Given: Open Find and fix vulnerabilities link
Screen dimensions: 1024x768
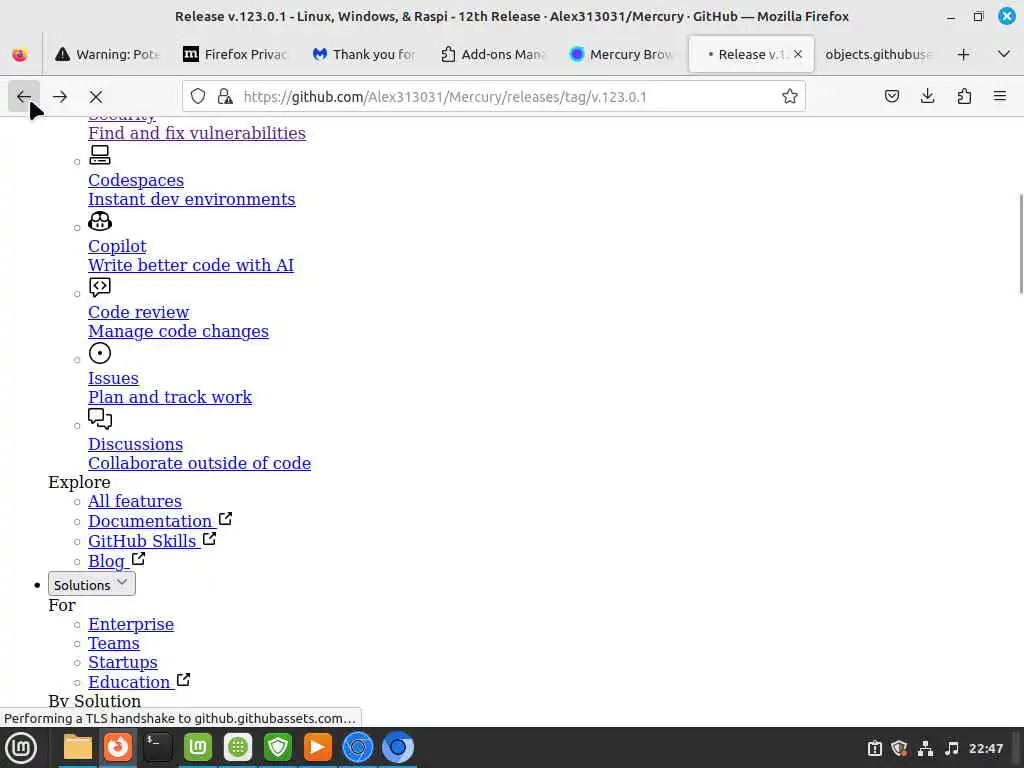Looking at the screenshot, I should (x=197, y=133).
